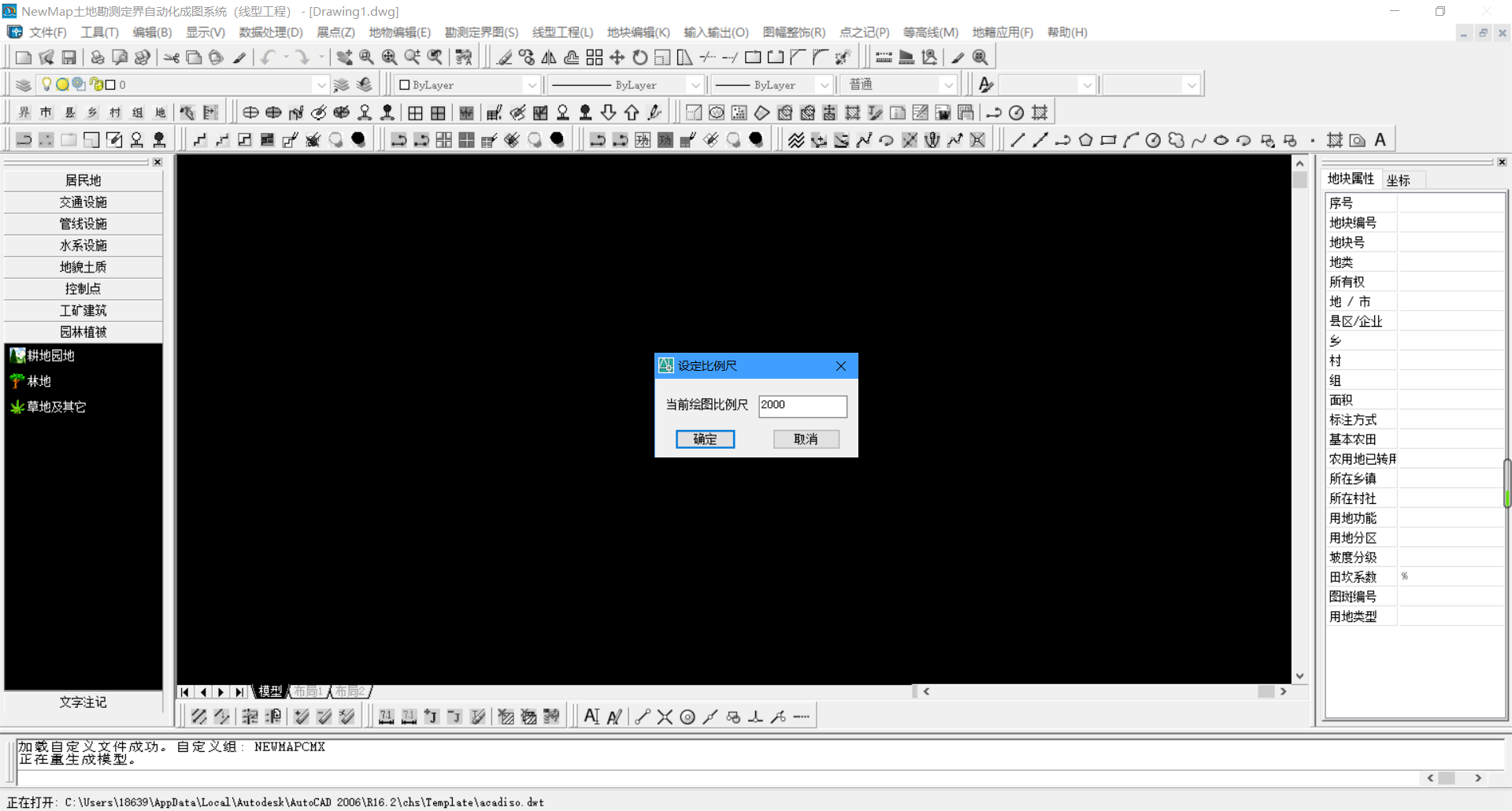The image size is (1512, 811).
Task: Click the Redo arrow icon
Action: pos(302,57)
